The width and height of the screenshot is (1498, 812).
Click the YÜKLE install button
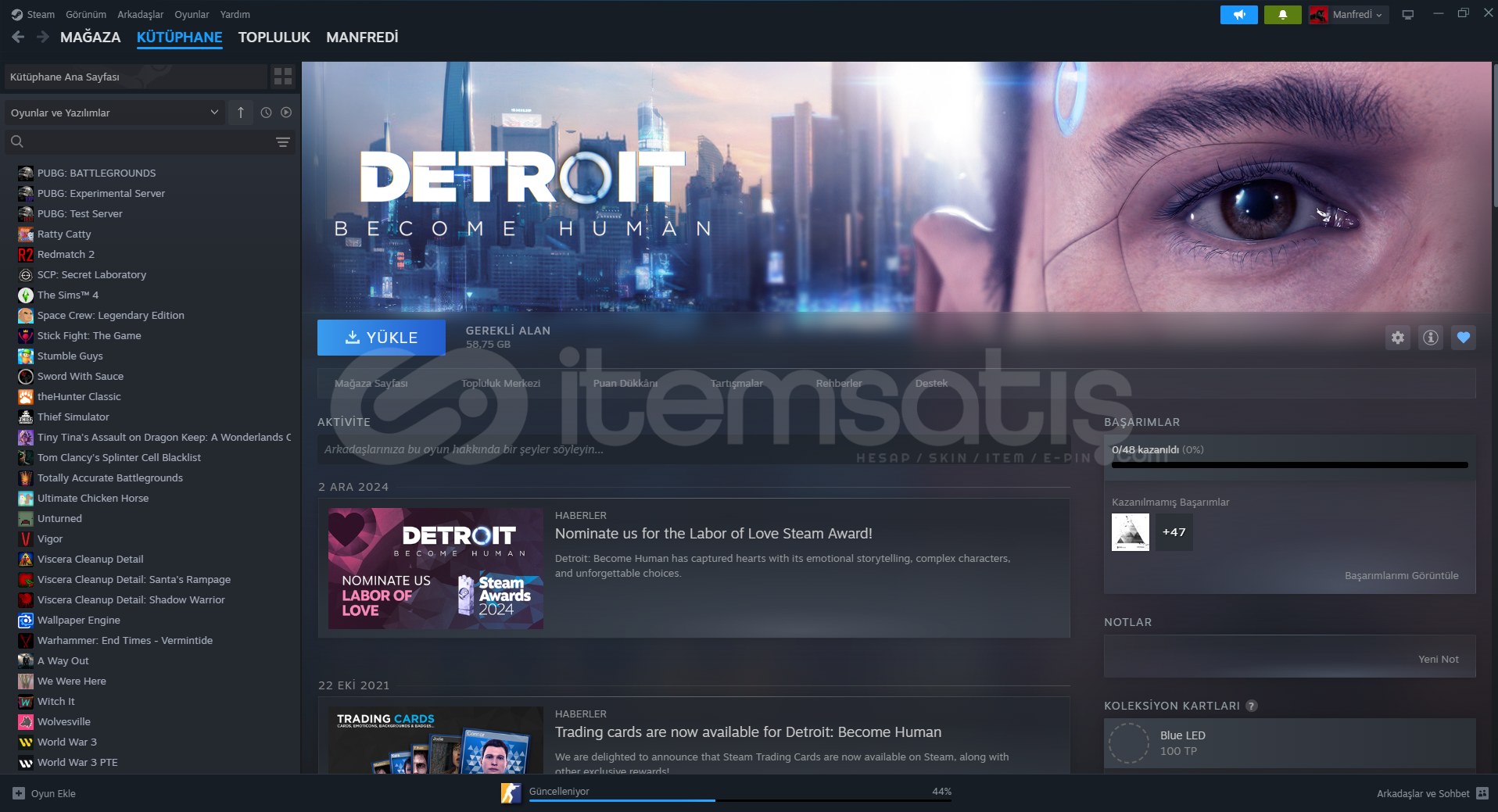(x=382, y=338)
